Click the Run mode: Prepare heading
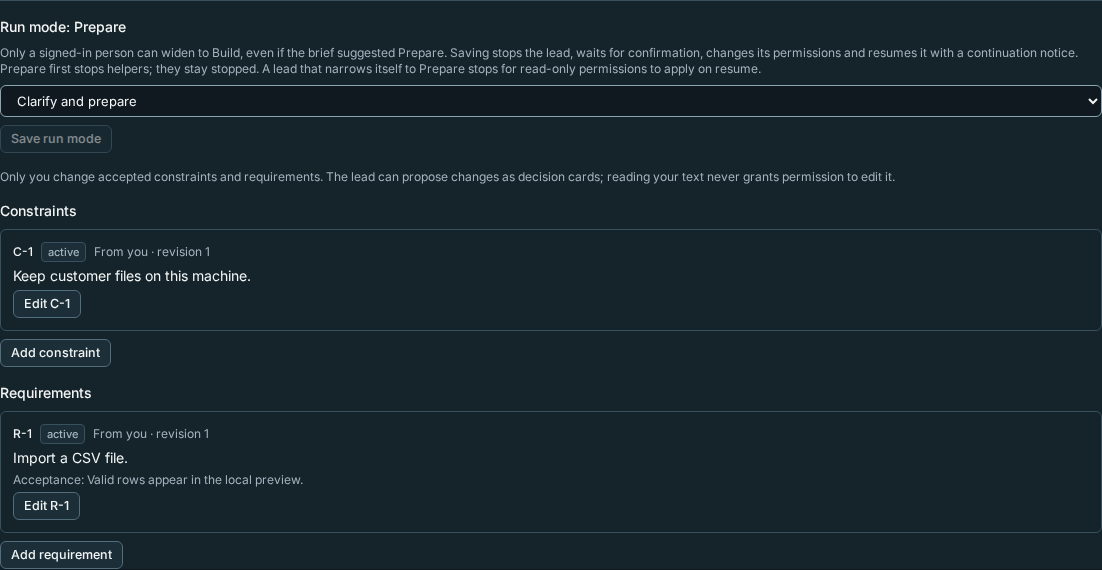Image resolution: width=1102 pixels, height=570 pixels. 63,27
